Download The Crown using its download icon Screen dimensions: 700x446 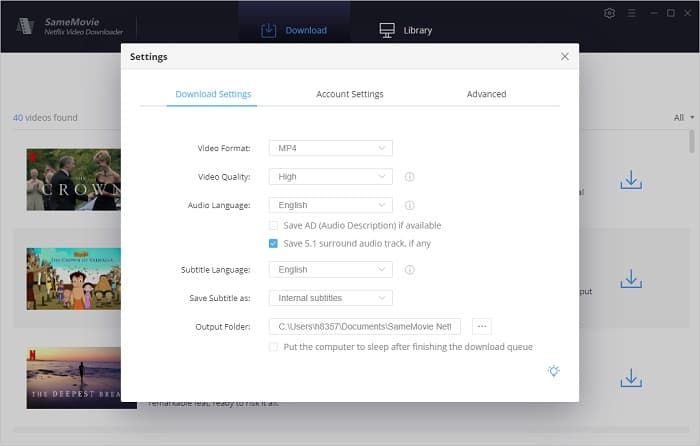click(x=630, y=180)
